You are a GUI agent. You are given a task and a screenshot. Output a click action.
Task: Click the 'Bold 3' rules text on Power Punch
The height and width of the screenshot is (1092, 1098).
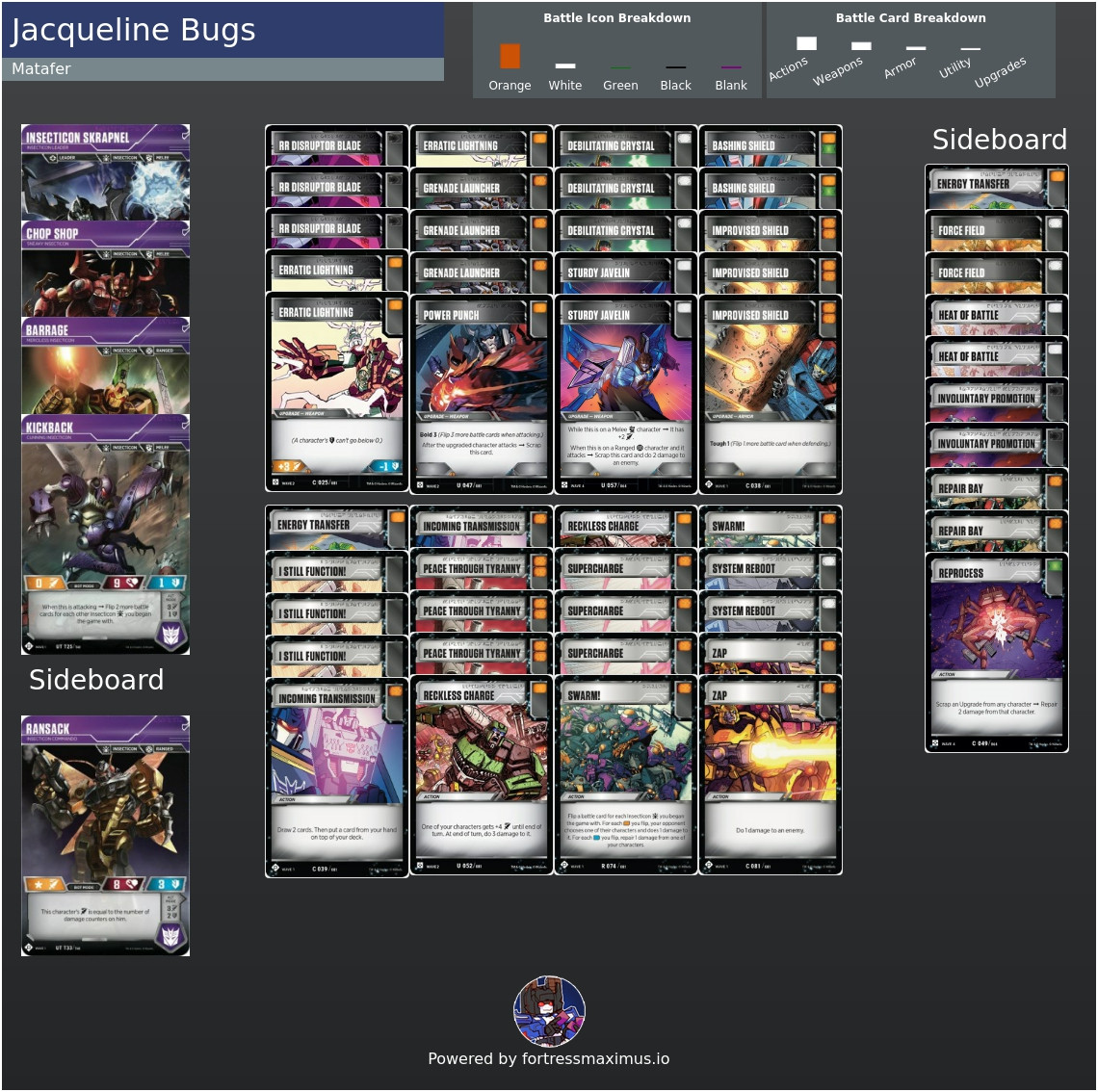pos(481,434)
